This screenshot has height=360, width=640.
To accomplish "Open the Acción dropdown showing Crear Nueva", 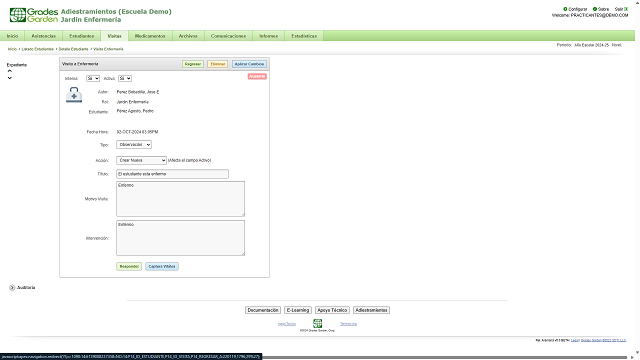I will (x=141, y=160).
